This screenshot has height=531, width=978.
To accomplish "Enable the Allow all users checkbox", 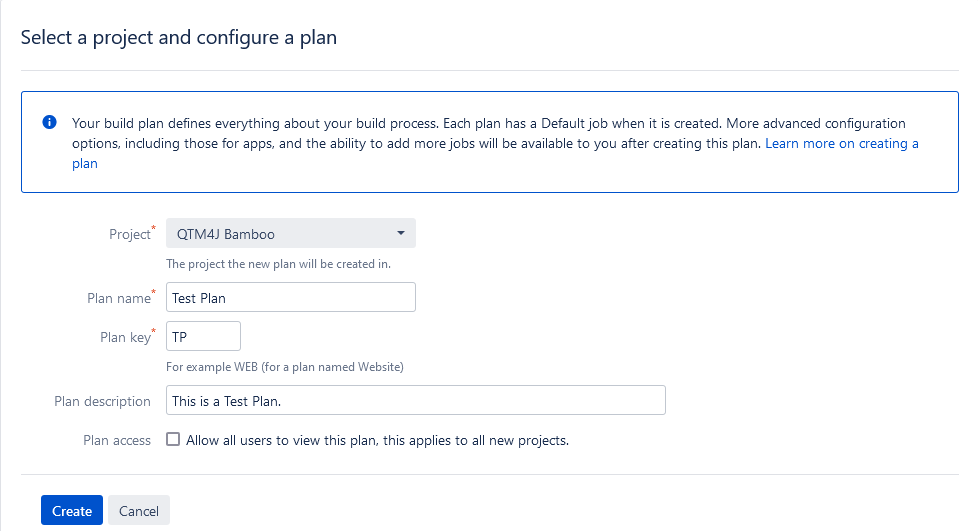I will pyautogui.click(x=173, y=439).
